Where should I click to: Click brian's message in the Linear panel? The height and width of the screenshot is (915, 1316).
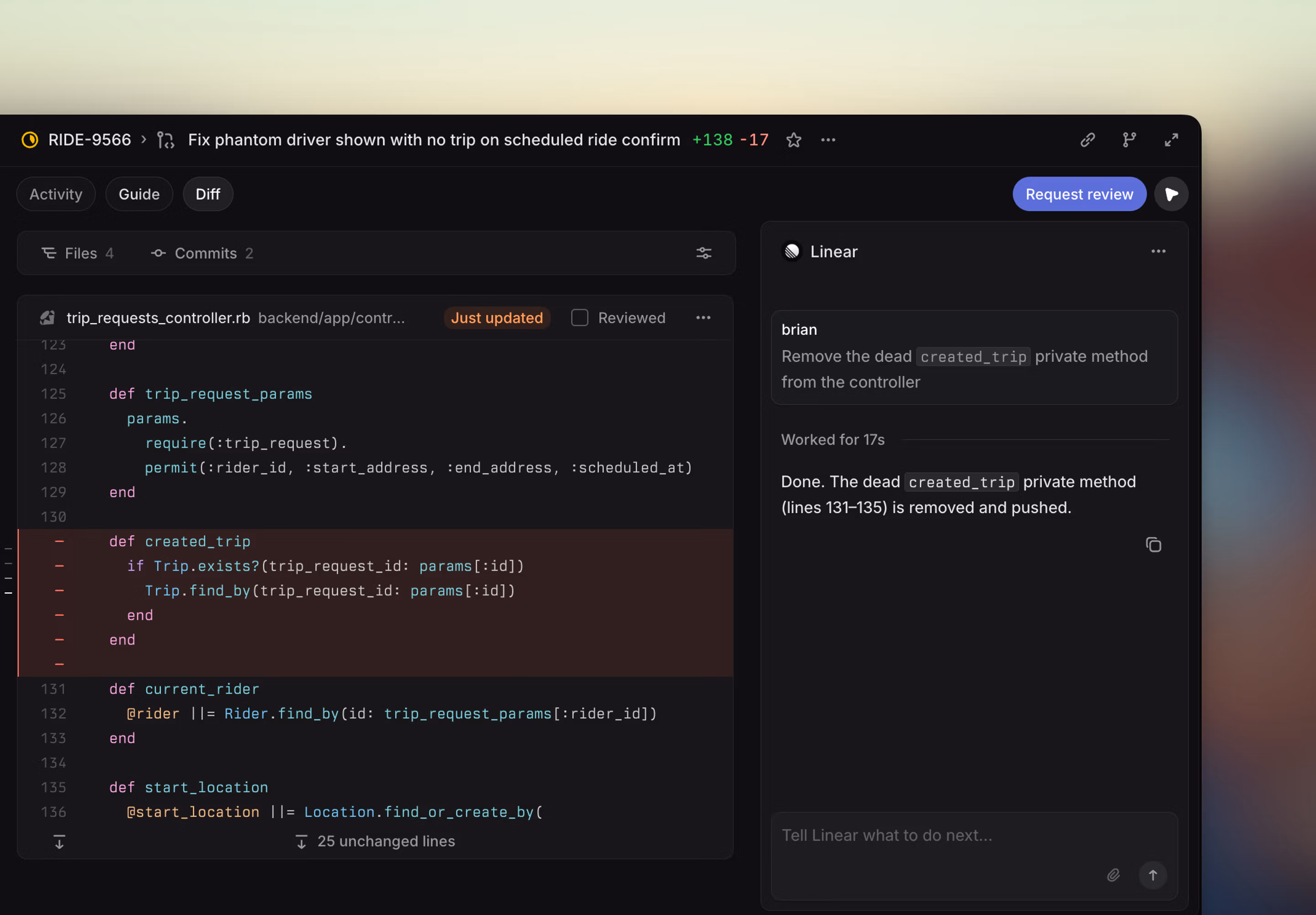tap(974, 358)
